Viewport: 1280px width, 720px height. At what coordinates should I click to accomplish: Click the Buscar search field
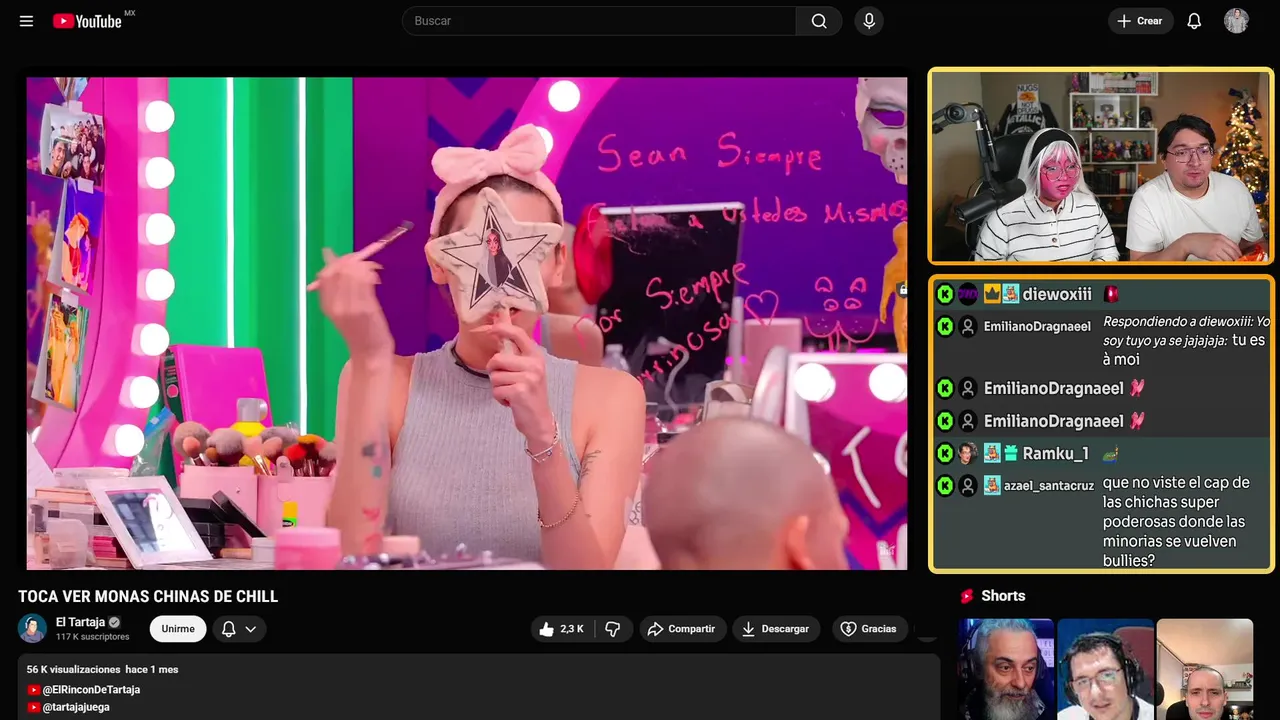click(x=599, y=21)
